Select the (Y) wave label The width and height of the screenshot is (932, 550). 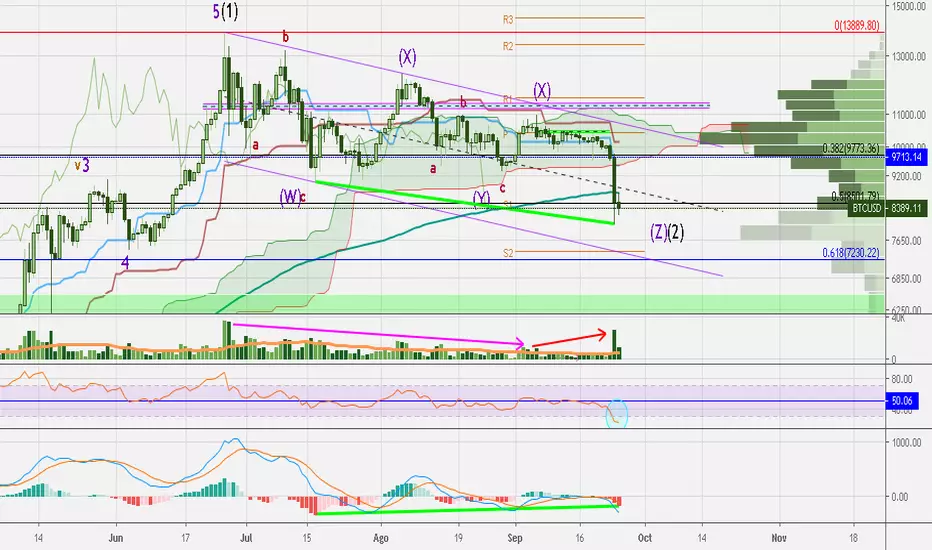pyautogui.click(x=481, y=197)
